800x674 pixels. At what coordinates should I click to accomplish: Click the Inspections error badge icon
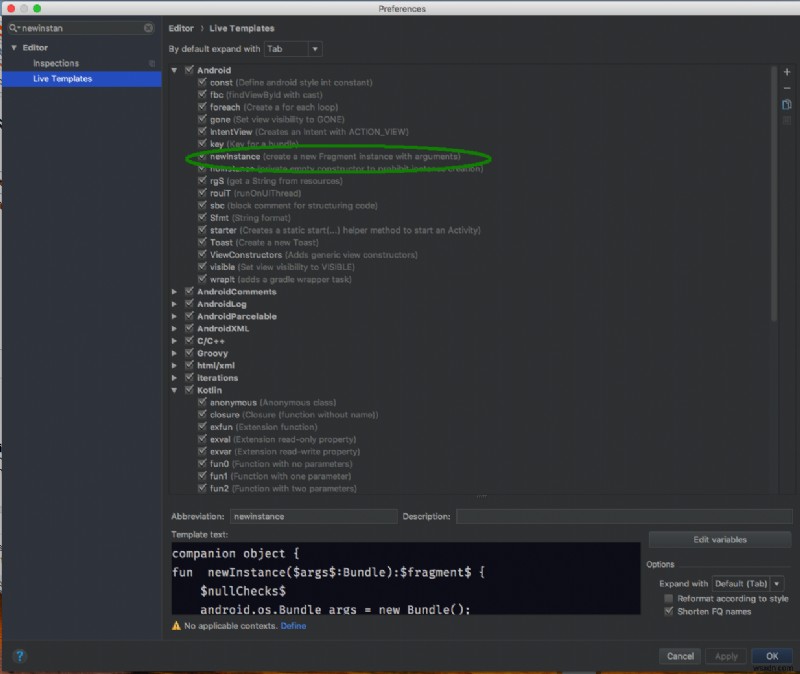[152, 63]
